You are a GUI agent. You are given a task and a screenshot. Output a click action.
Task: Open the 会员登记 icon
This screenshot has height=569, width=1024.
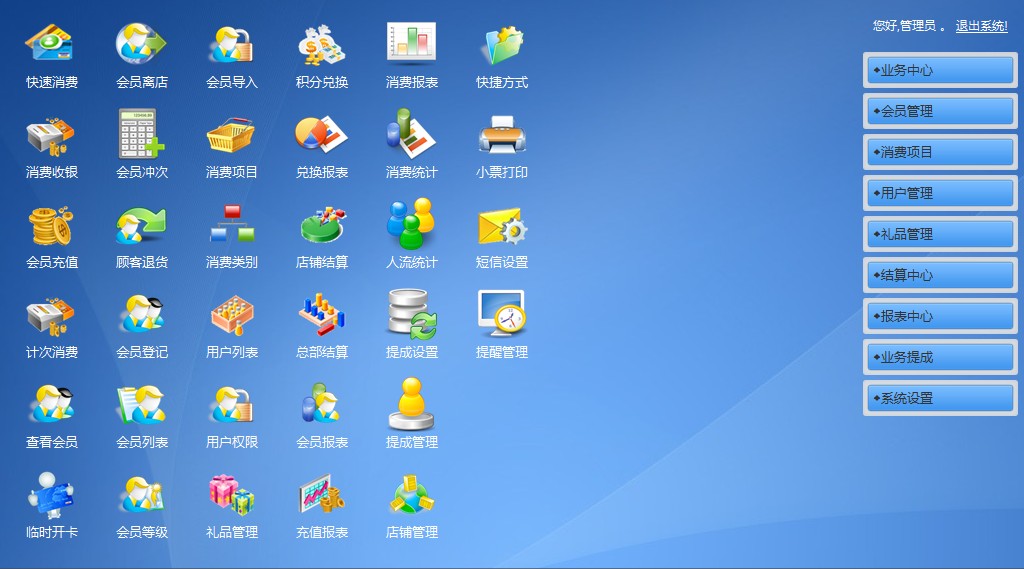coord(141,314)
